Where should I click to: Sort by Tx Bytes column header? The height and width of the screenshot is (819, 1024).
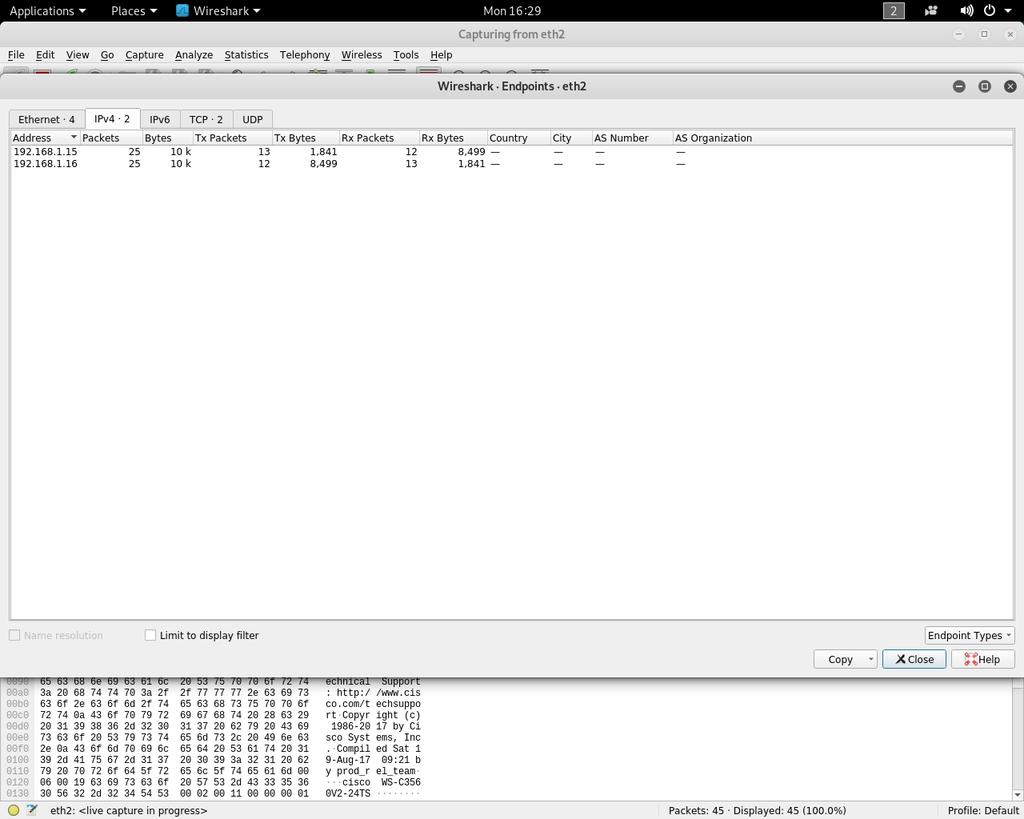click(306, 138)
